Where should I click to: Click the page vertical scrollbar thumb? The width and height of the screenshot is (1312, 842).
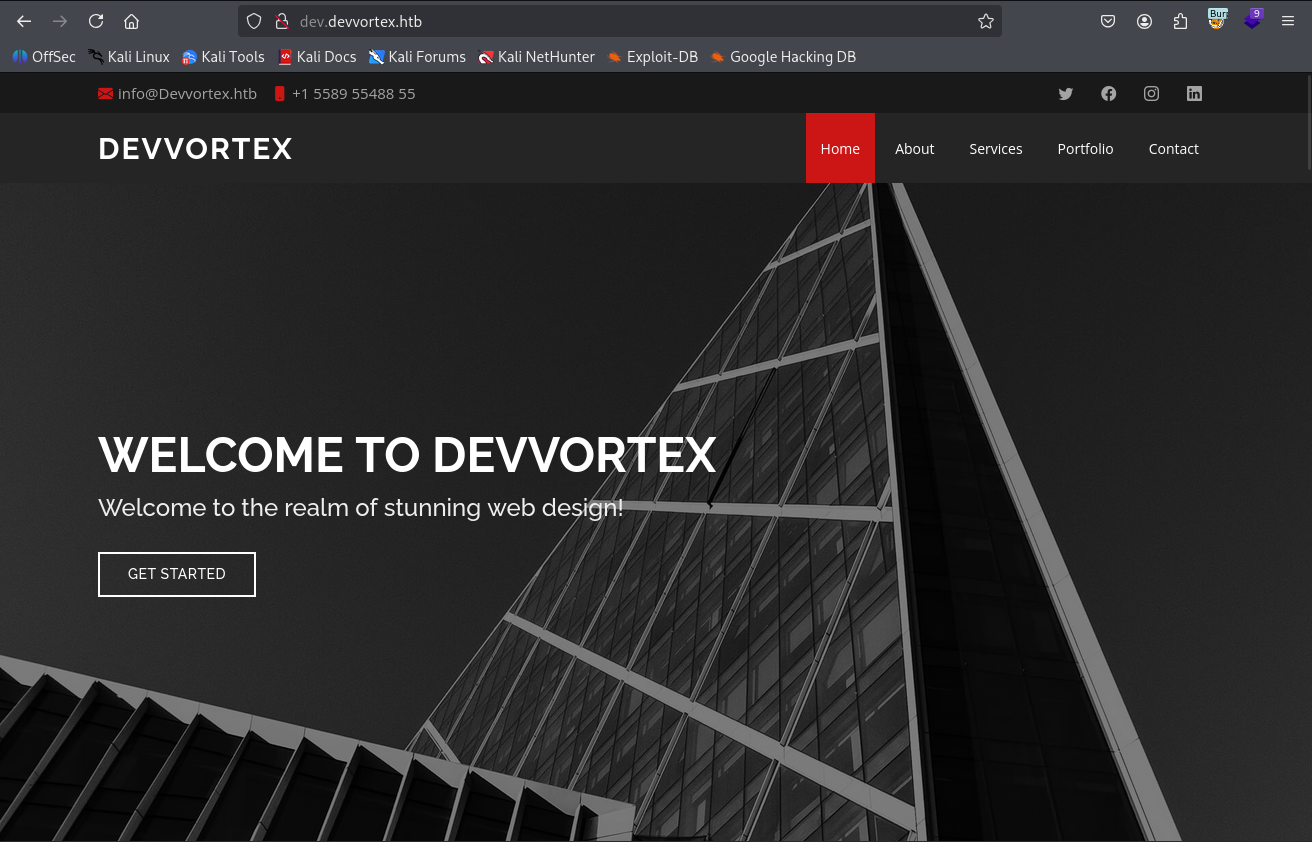(1307, 122)
